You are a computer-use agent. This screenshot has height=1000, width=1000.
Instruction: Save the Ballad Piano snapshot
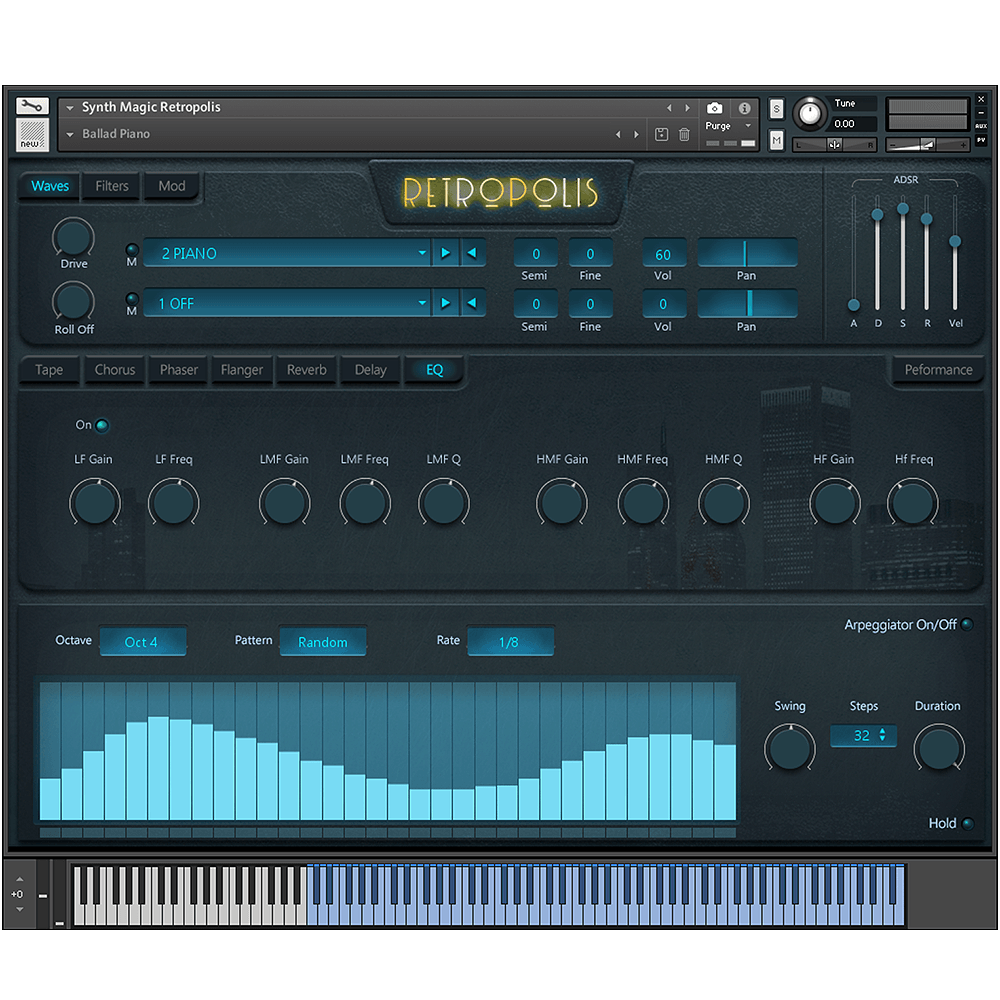tap(661, 135)
